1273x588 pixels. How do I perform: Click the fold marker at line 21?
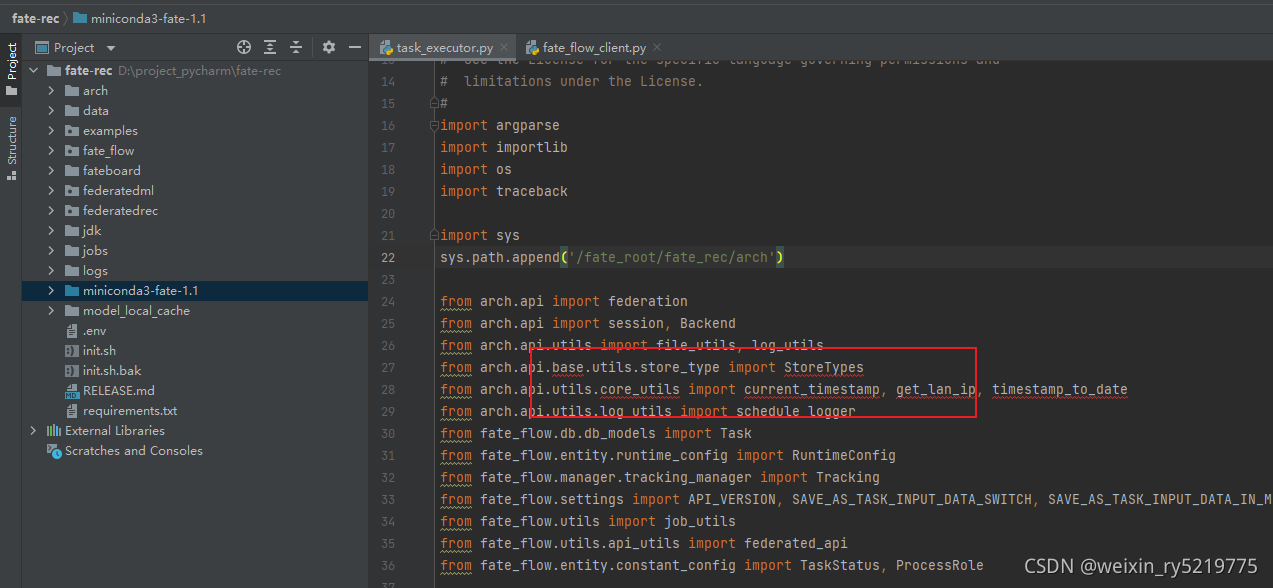[434, 236]
